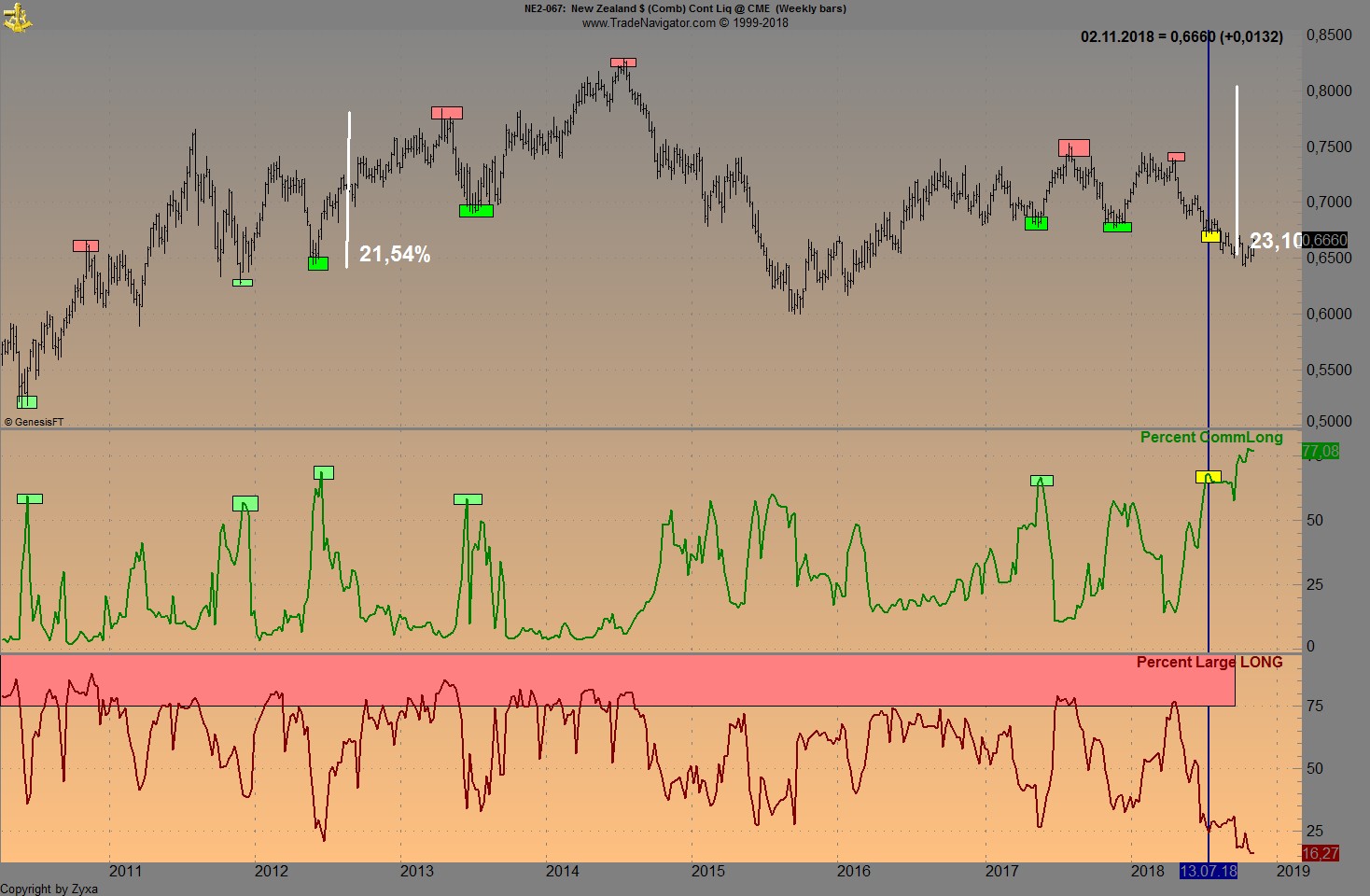Click the NE2-067 chart title

click(683, 8)
